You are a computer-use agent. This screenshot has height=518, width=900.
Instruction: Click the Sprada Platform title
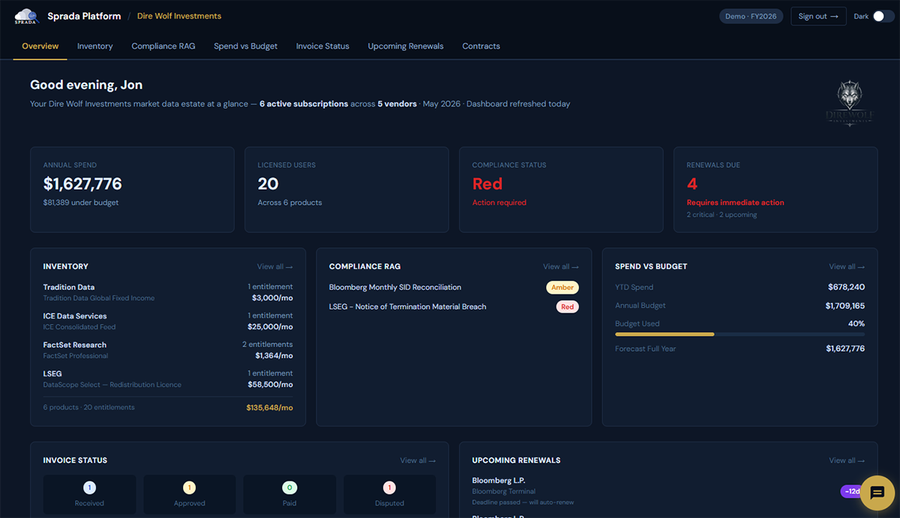pos(84,16)
